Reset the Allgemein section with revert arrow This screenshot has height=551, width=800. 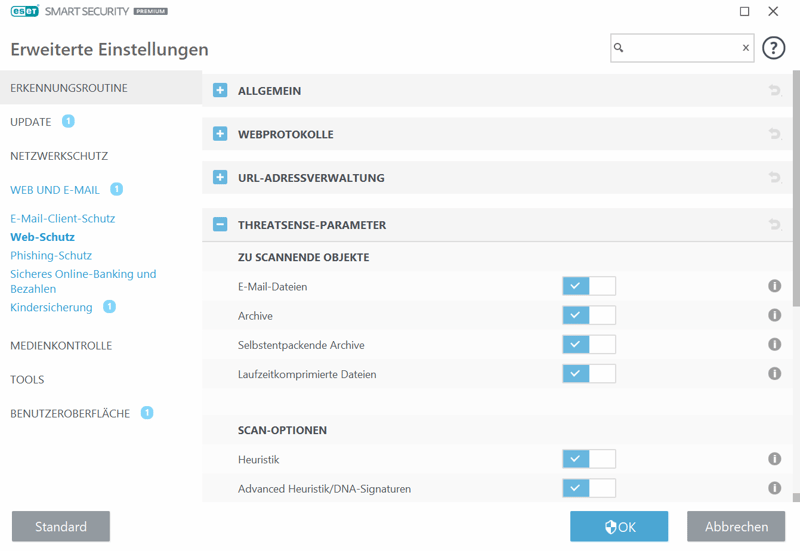coord(774,91)
